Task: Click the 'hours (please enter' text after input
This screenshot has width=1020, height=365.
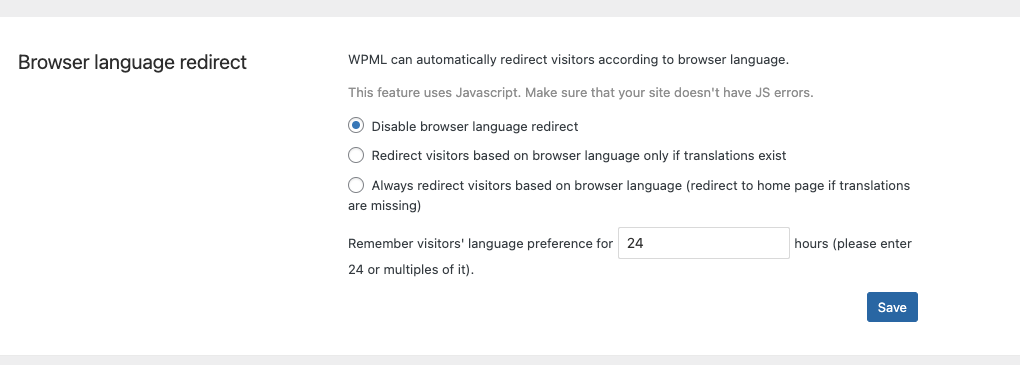Action: tap(853, 244)
